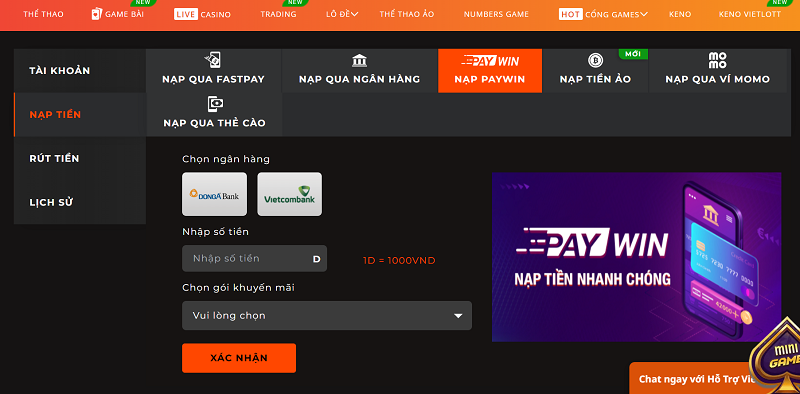Screen dimensions: 800x394
Task: Open the Vui lòng chọn promotion dropdown
Action: (327, 315)
